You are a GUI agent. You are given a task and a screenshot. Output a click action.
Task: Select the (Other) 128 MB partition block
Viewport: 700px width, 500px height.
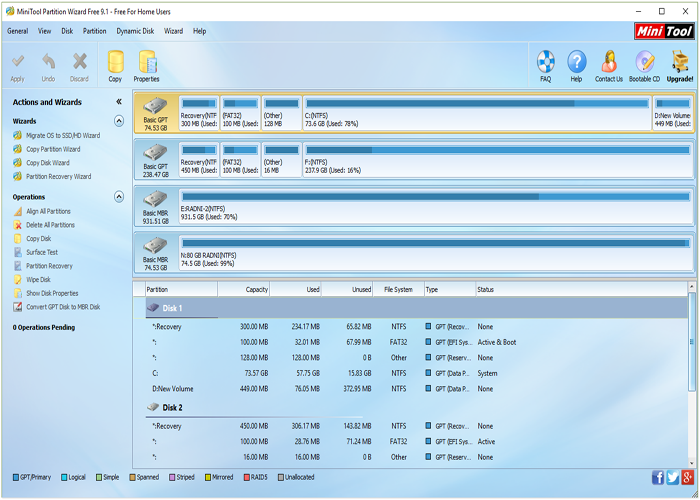pos(282,113)
